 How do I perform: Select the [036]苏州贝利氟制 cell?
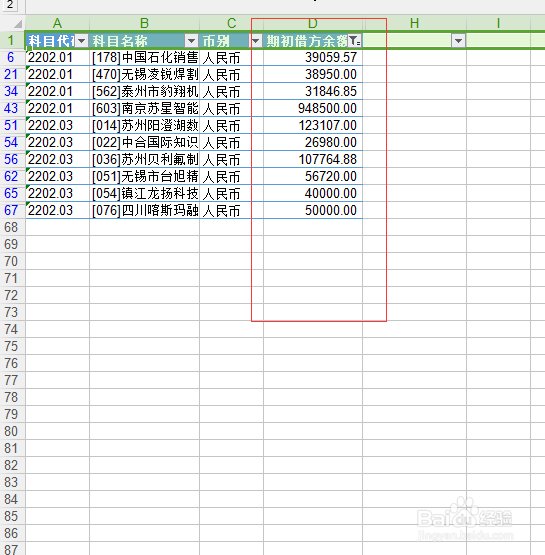point(144,159)
